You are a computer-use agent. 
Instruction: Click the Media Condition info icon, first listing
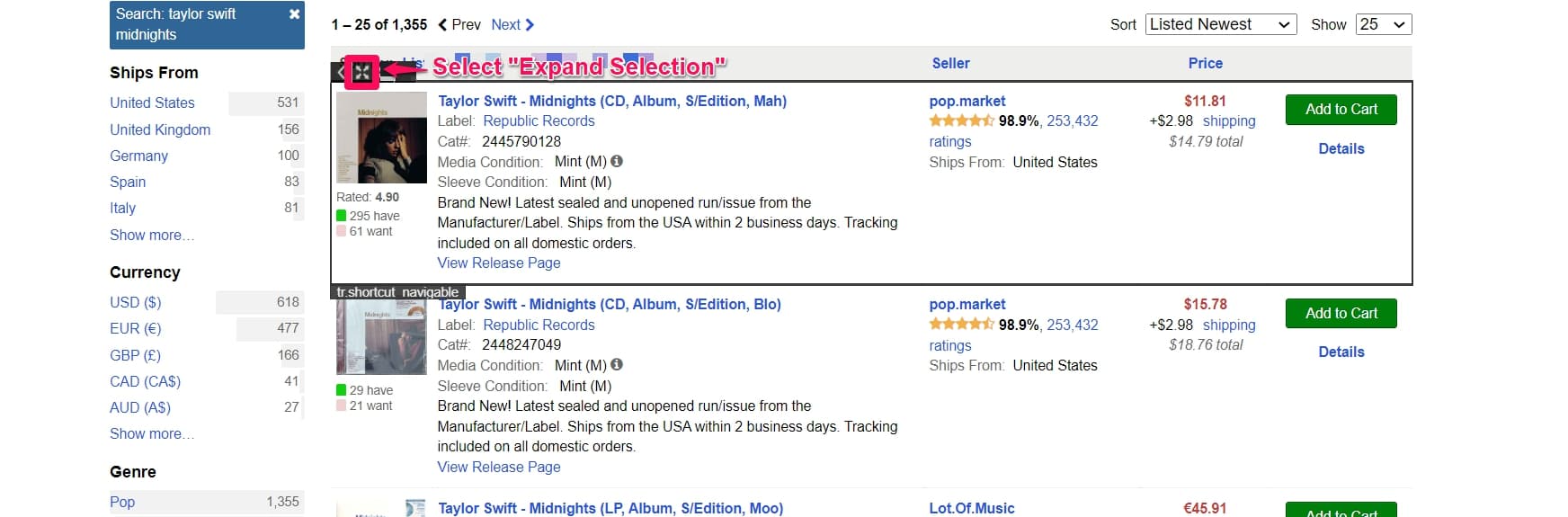[617, 162]
